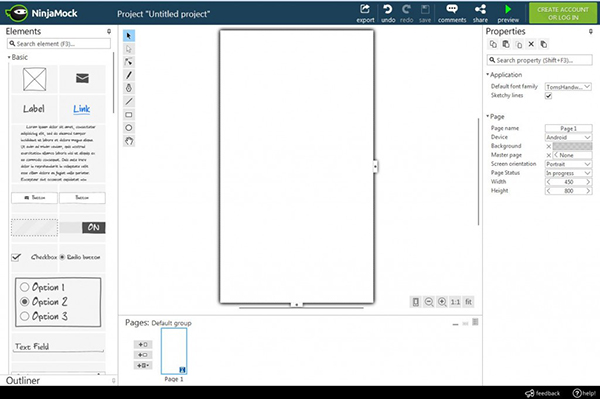Open the Device dropdown
Screen dimensions: 600x399
click(x=568, y=137)
